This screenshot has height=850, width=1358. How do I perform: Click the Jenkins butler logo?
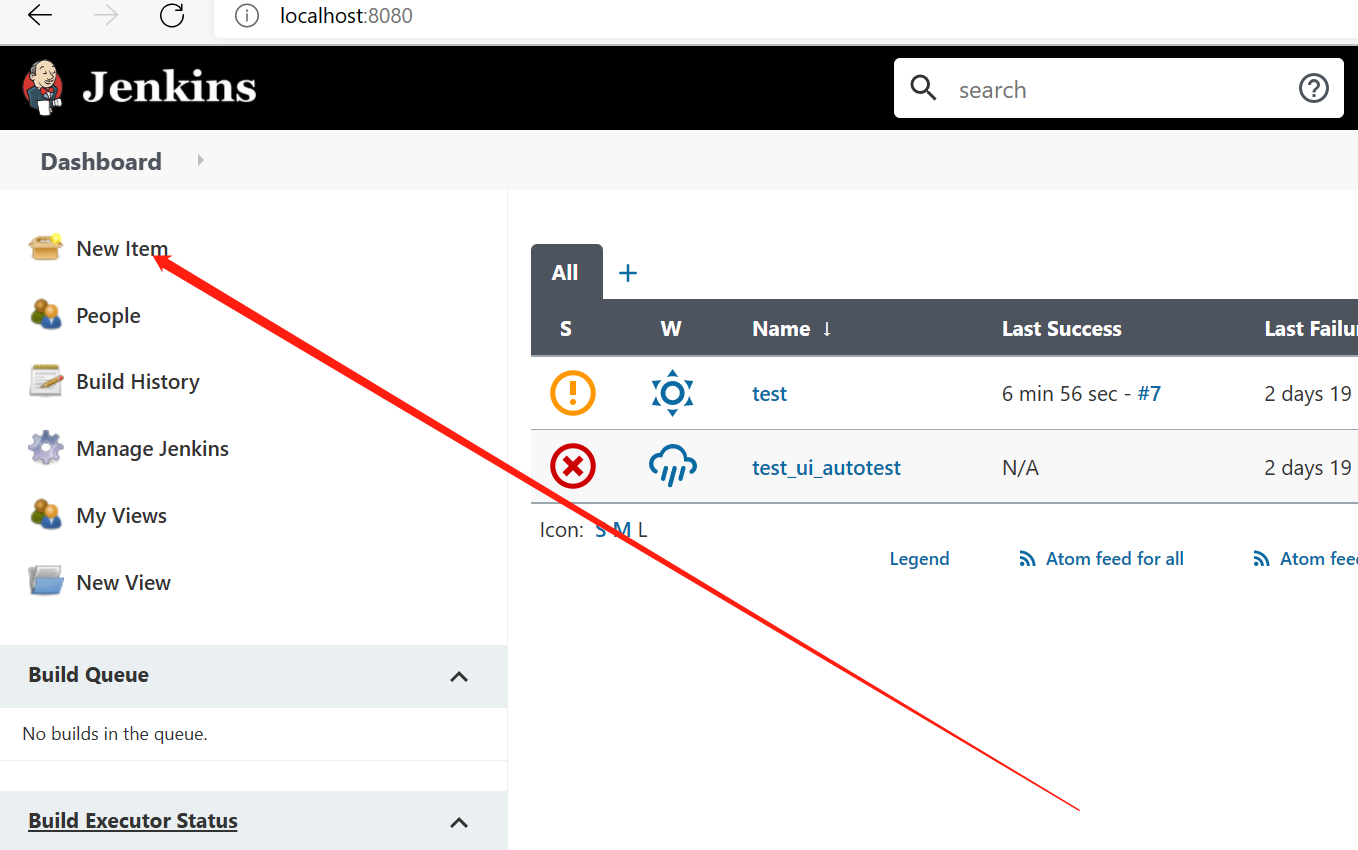(43, 87)
